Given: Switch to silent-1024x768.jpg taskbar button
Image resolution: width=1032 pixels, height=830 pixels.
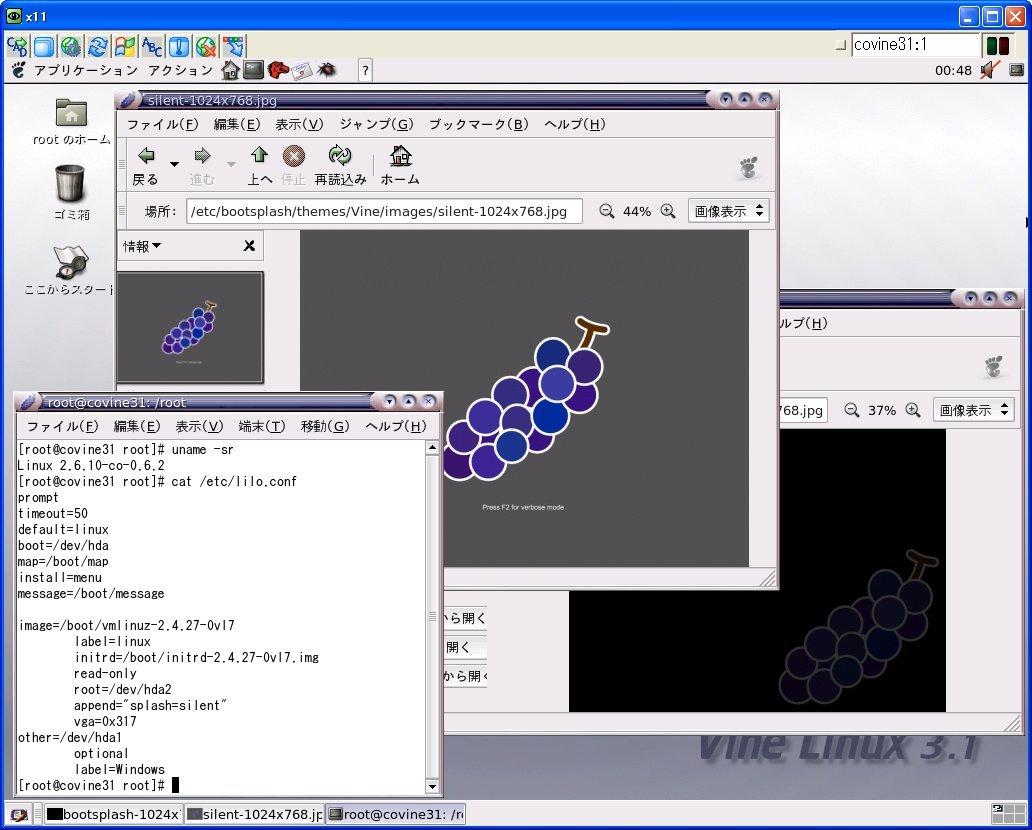Looking at the screenshot, I should point(255,815).
